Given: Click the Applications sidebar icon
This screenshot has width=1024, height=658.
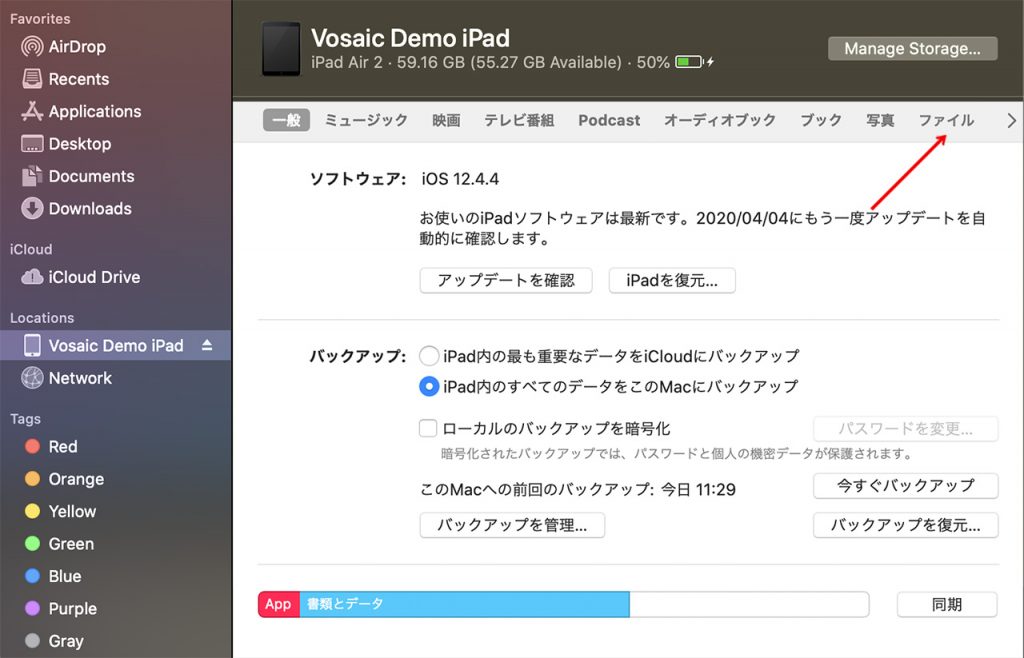Looking at the screenshot, I should 32,112.
